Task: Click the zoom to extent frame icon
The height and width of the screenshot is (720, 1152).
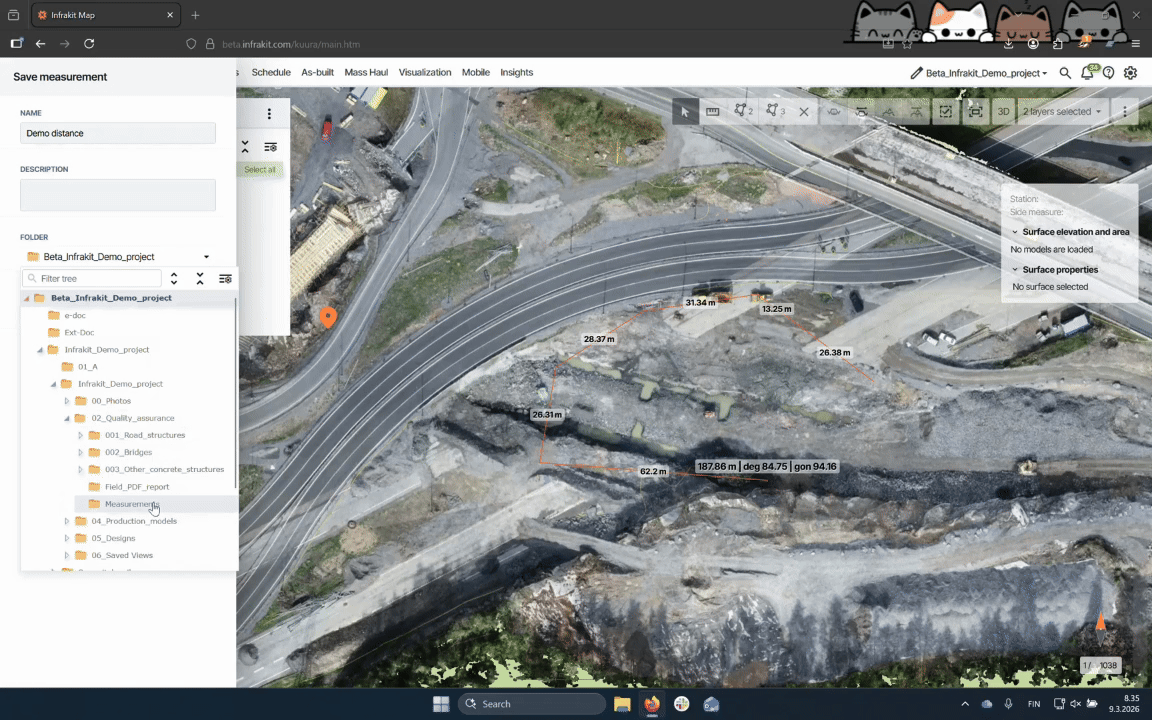Action: [x=975, y=112]
